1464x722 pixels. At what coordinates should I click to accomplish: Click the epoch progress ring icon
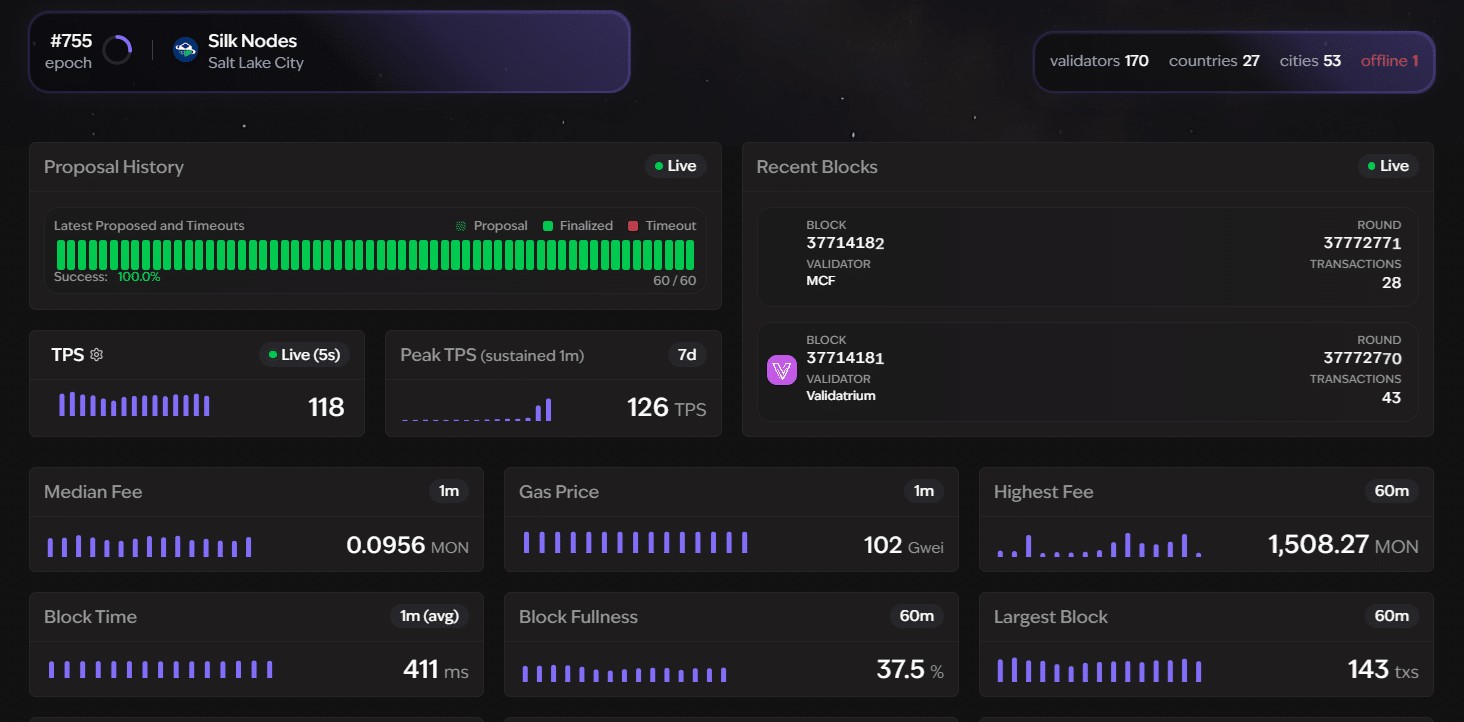click(x=117, y=50)
